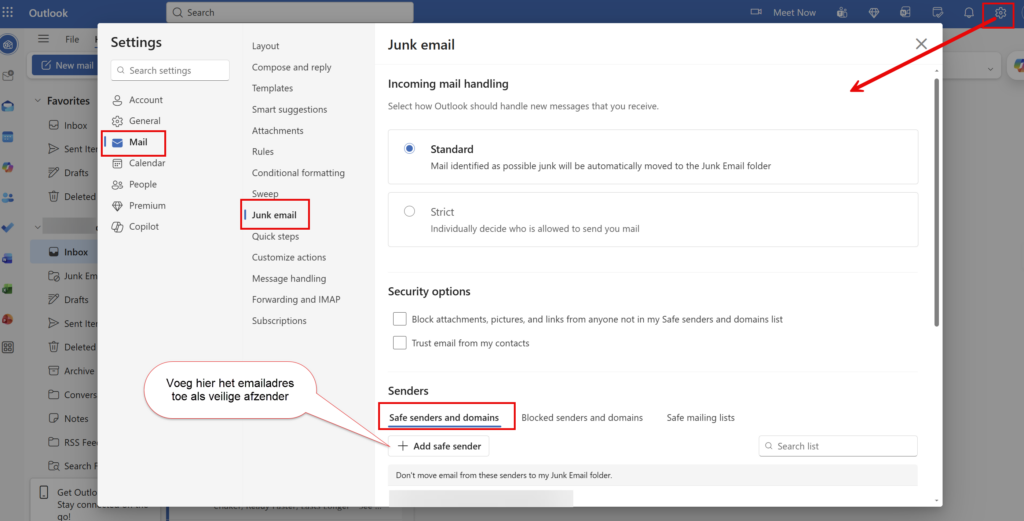Toggle the hamburger navigation menu icon
1024x521 pixels.
(x=43, y=39)
